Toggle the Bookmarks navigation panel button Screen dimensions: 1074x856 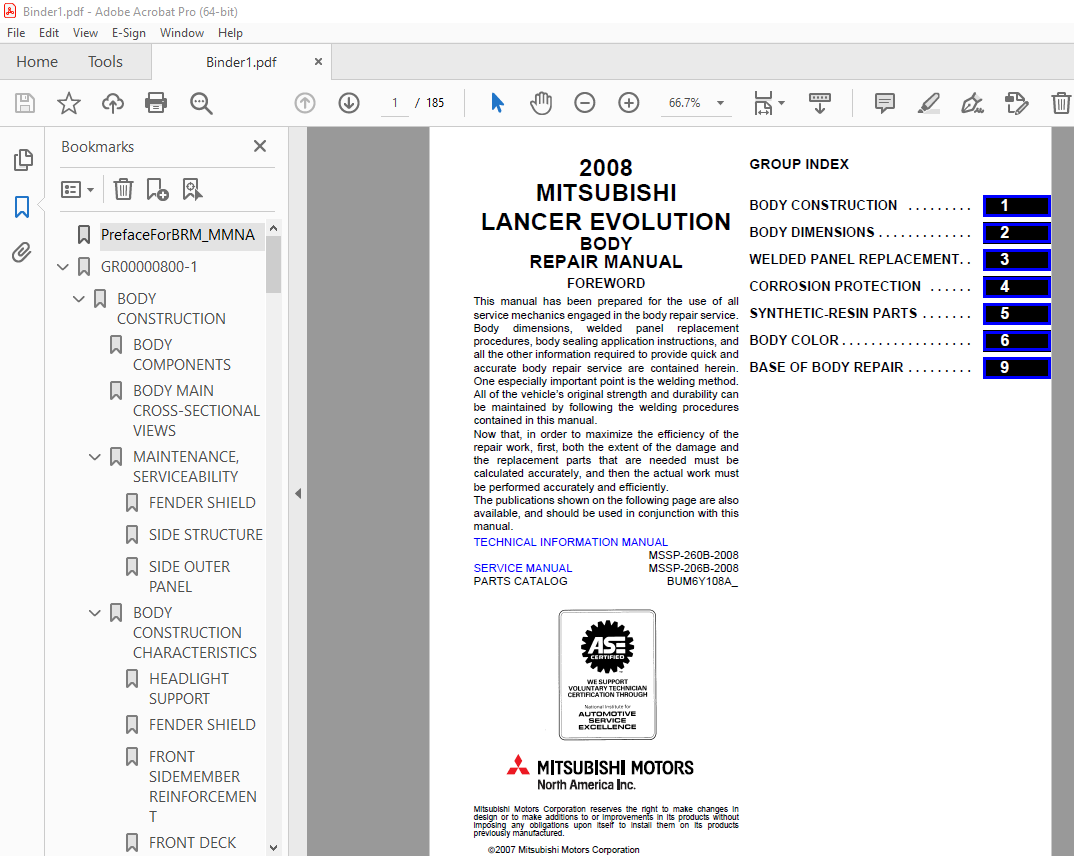[22, 207]
